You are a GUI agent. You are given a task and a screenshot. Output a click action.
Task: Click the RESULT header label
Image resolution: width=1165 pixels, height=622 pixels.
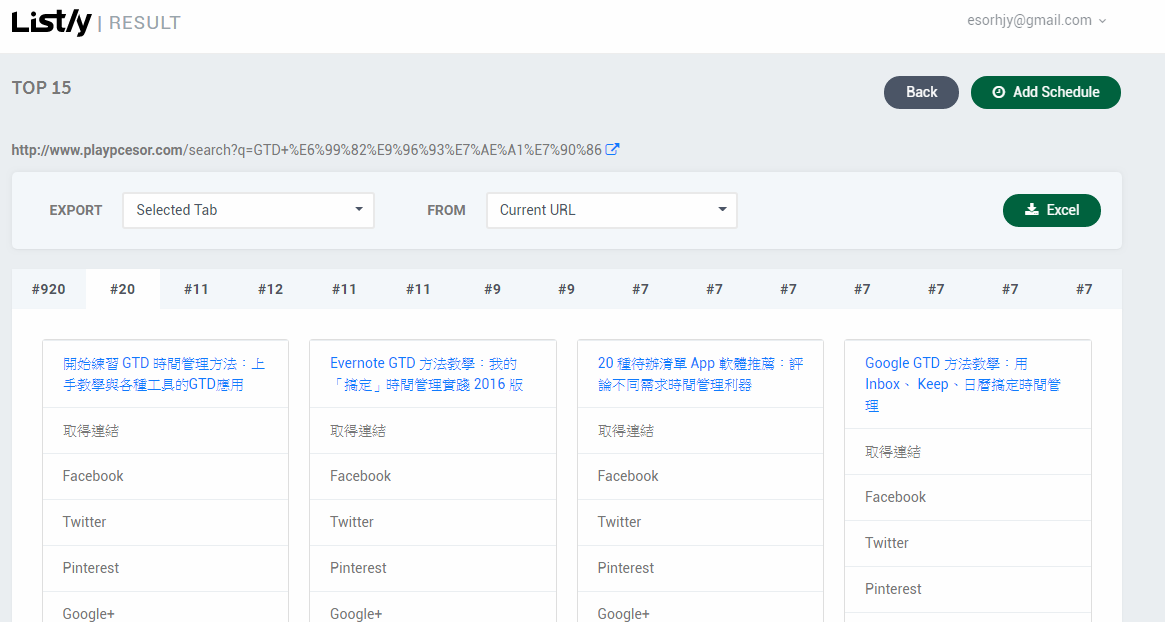pyautogui.click(x=145, y=23)
